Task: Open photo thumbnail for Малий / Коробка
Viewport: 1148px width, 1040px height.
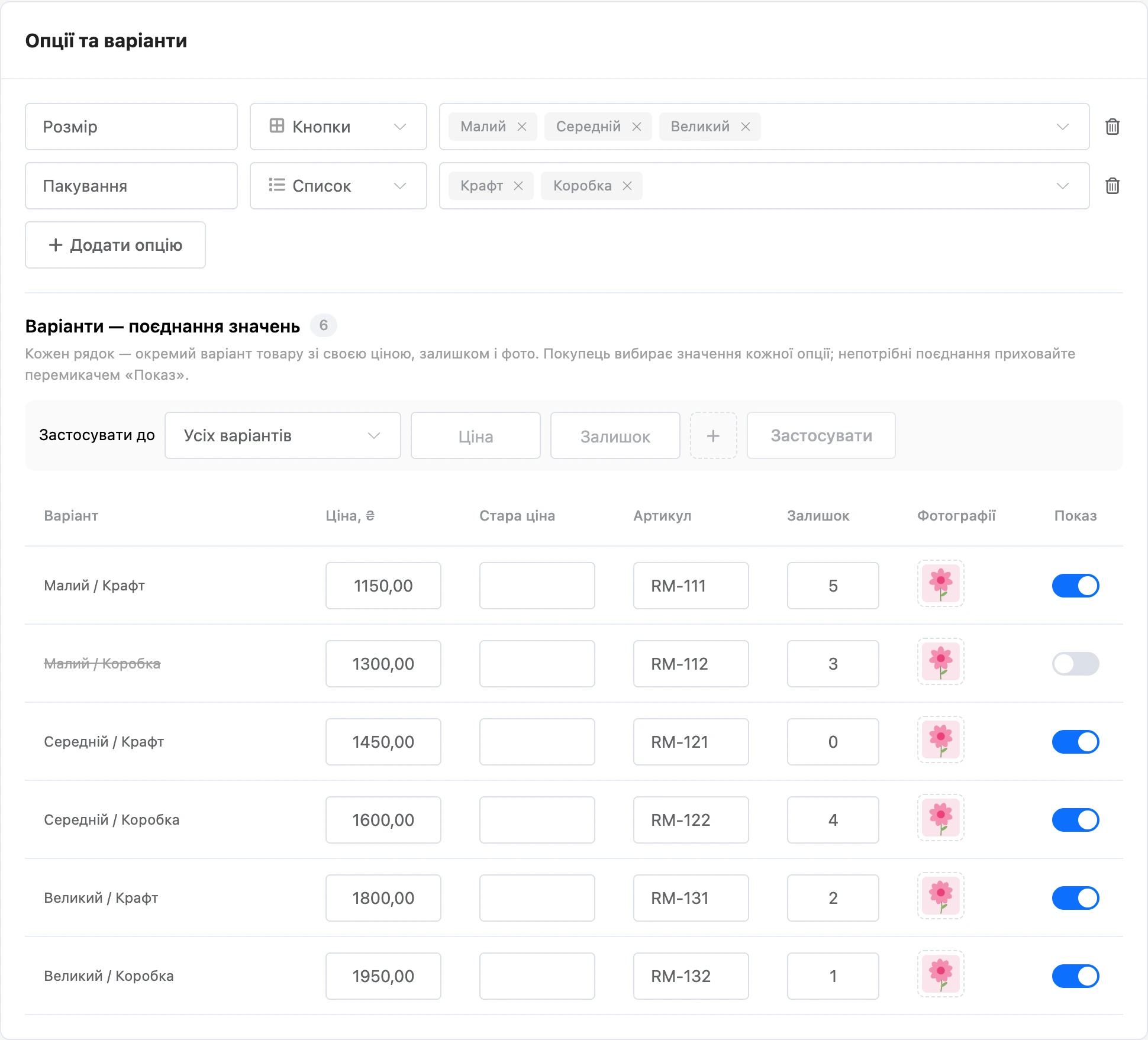Action: (x=941, y=661)
